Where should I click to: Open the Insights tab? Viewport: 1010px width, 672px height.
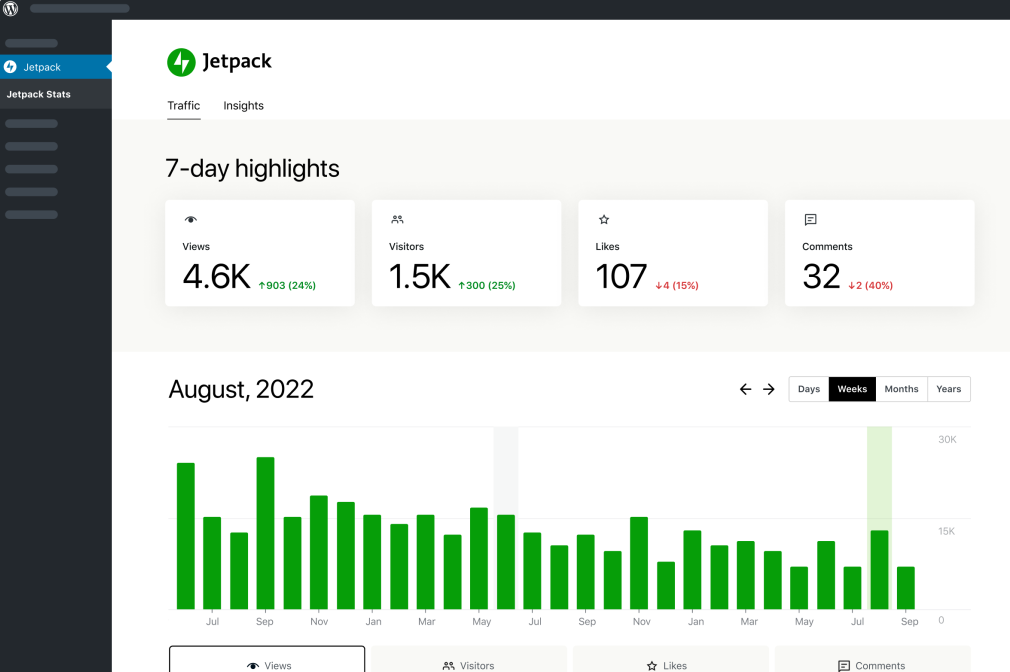tap(243, 106)
